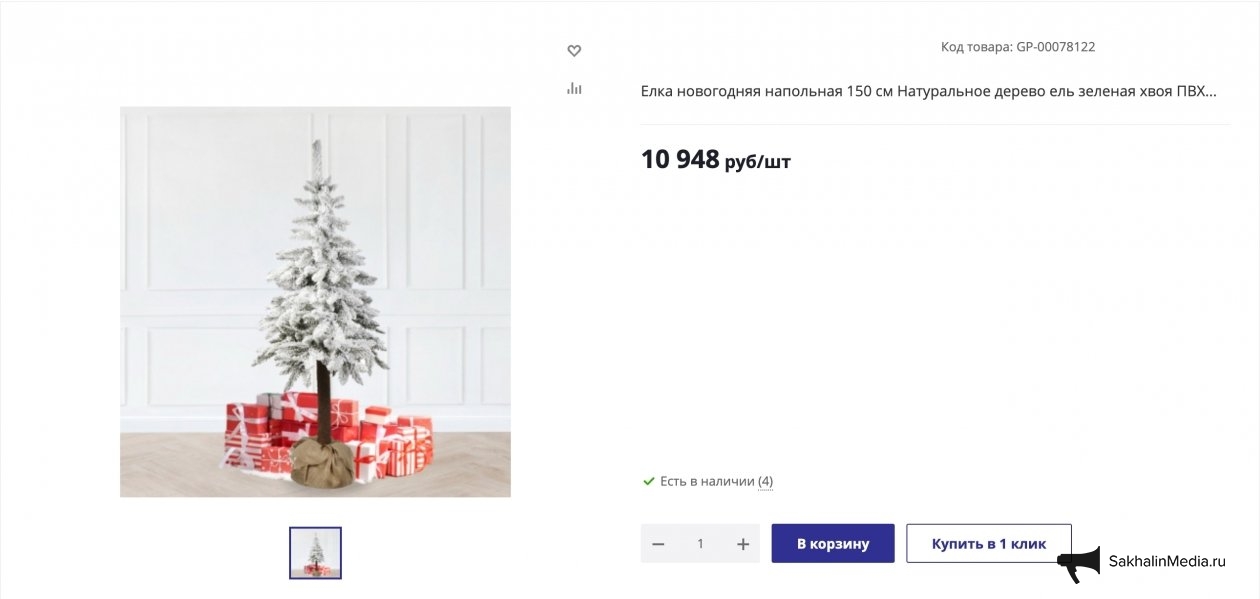Click the stock count link "(4)"
1260x599 pixels.
[765, 482]
